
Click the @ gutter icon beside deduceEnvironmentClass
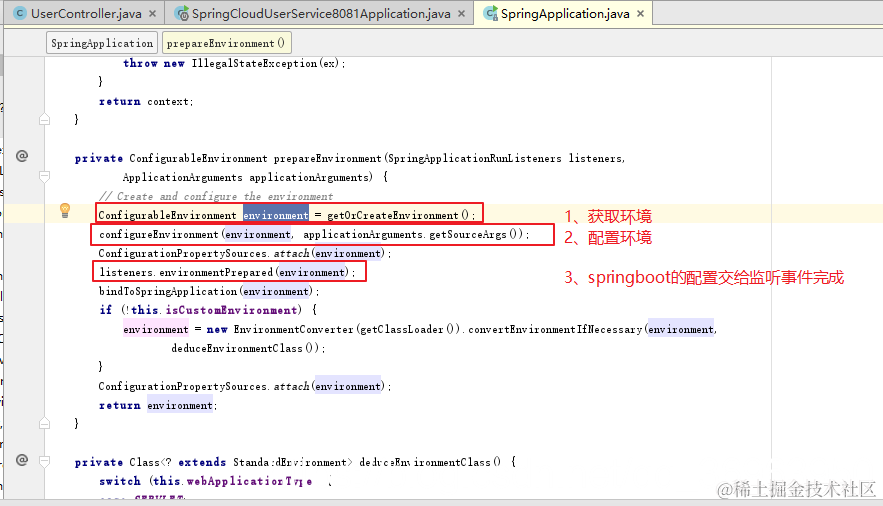(x=22, y=460)
